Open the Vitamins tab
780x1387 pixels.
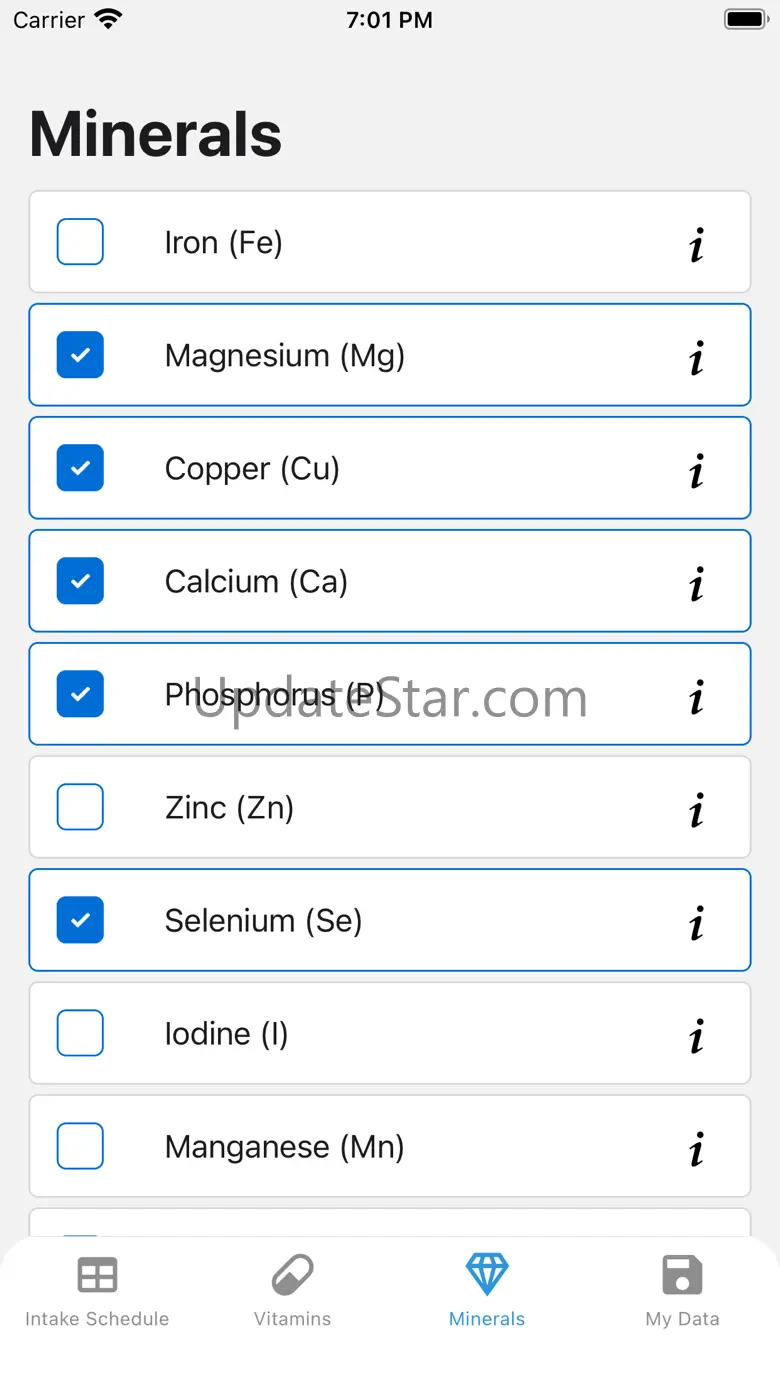coord(292,1292)
